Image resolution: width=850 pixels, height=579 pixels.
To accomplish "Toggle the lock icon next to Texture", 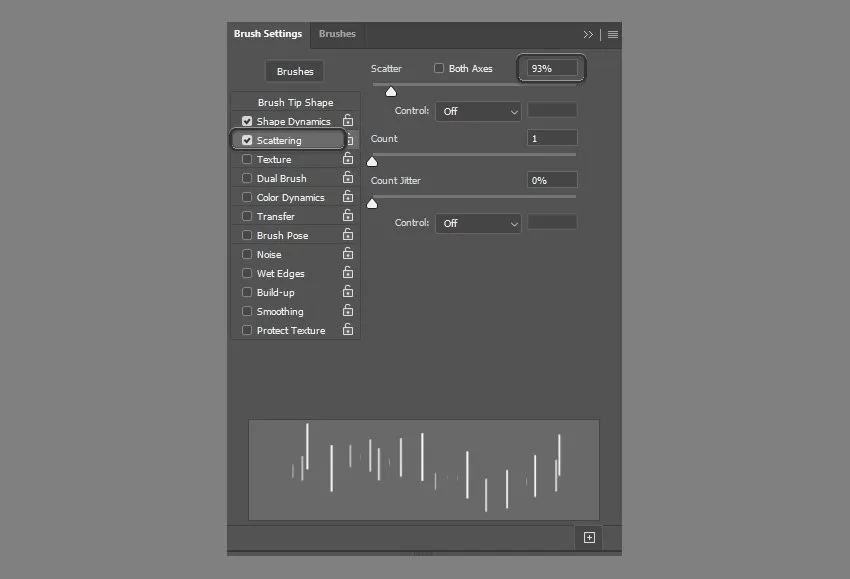I will click(x=348, y=159).
